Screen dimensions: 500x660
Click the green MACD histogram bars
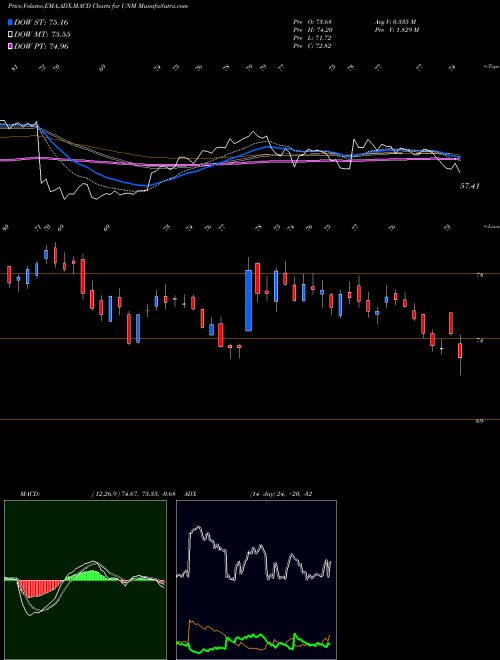click(92, 575)
